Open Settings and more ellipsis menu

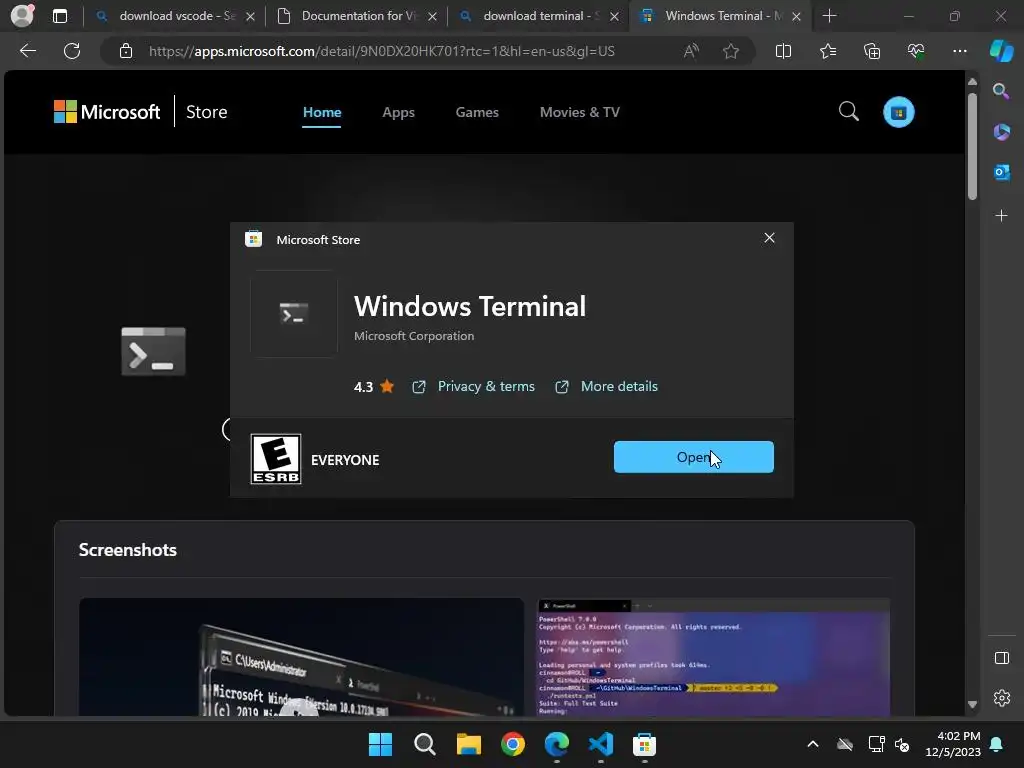pos(959,51)
